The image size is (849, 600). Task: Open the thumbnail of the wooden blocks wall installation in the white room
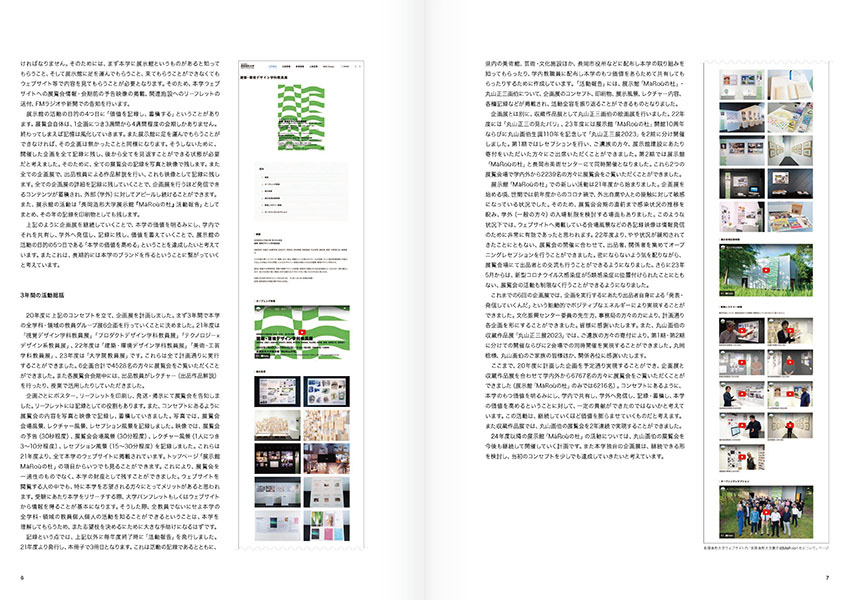tap(277, 425)
